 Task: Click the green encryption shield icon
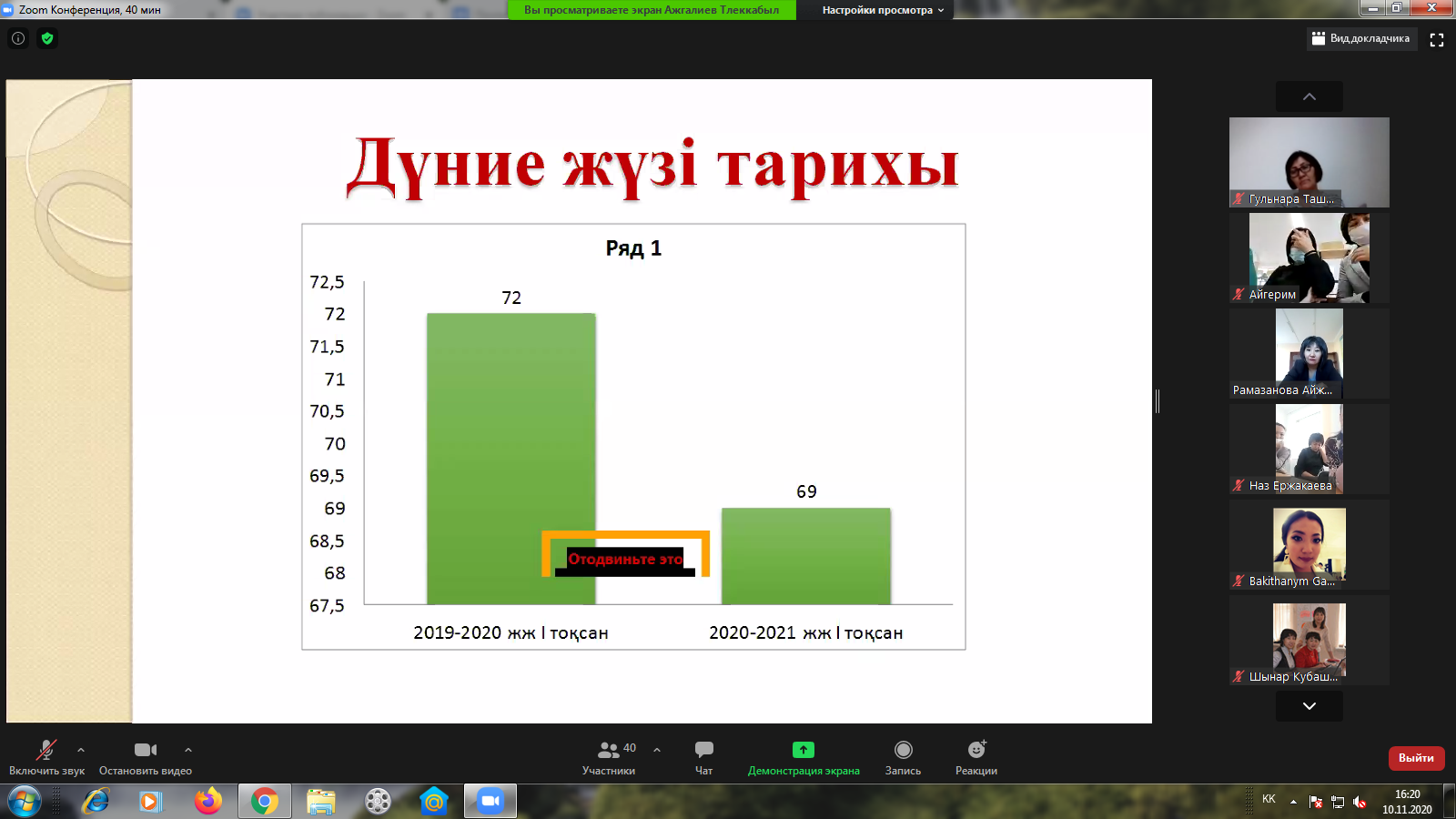click(47, 38)
